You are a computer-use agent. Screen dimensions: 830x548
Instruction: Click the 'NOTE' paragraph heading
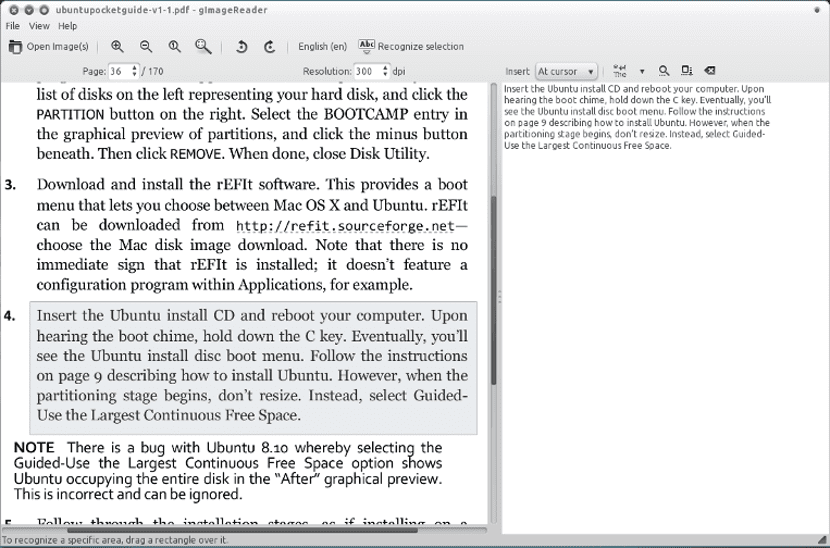34,447
